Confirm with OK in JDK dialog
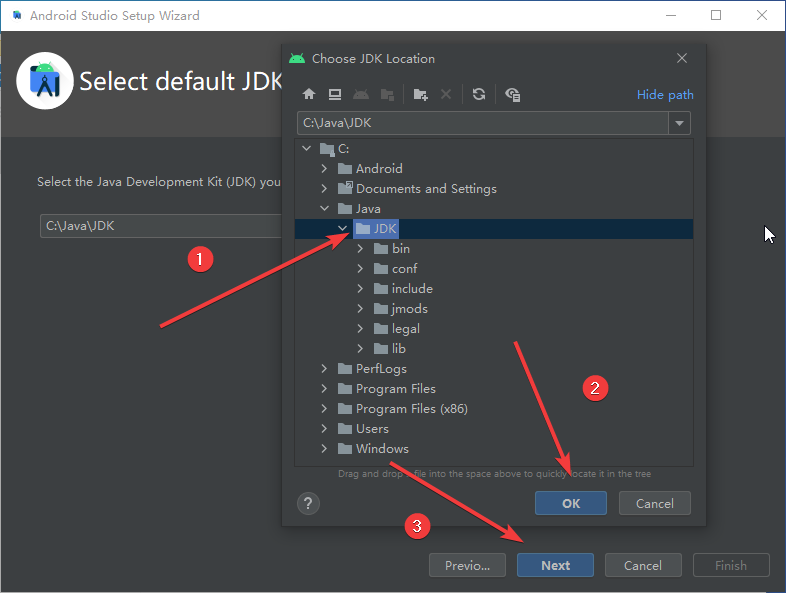This screenshot has height=593, width=786. [x=570, y=503]
